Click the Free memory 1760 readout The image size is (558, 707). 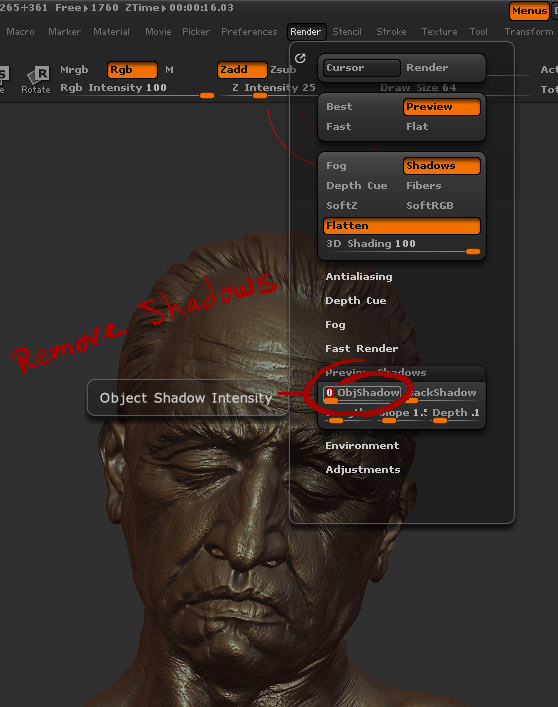click(x=87, y=8)
